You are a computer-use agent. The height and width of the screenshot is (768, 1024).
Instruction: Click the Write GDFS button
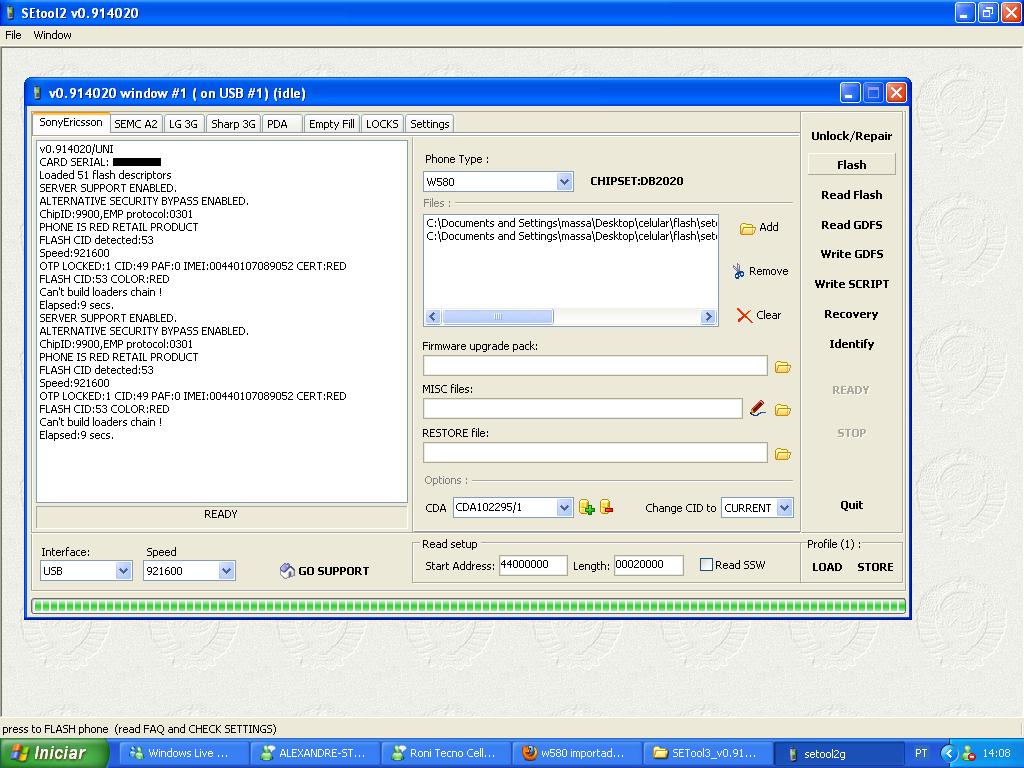[852, 254]
